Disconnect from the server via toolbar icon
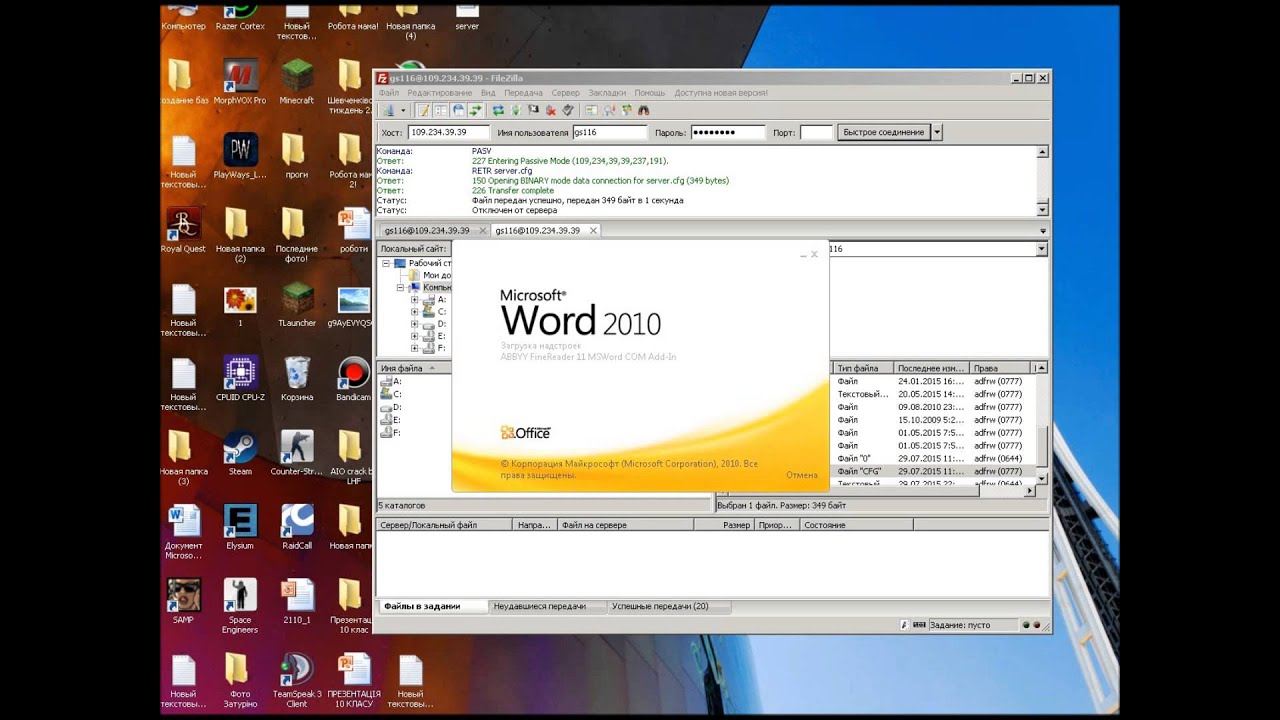The height and width of the screenshot is (720, 1280). point(551,110)
